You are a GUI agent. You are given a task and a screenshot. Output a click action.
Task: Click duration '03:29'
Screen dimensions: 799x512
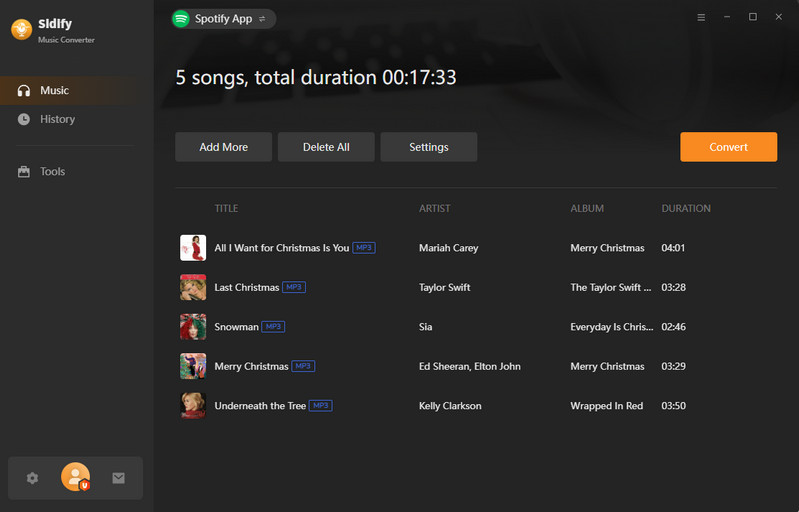click(673, 366)
